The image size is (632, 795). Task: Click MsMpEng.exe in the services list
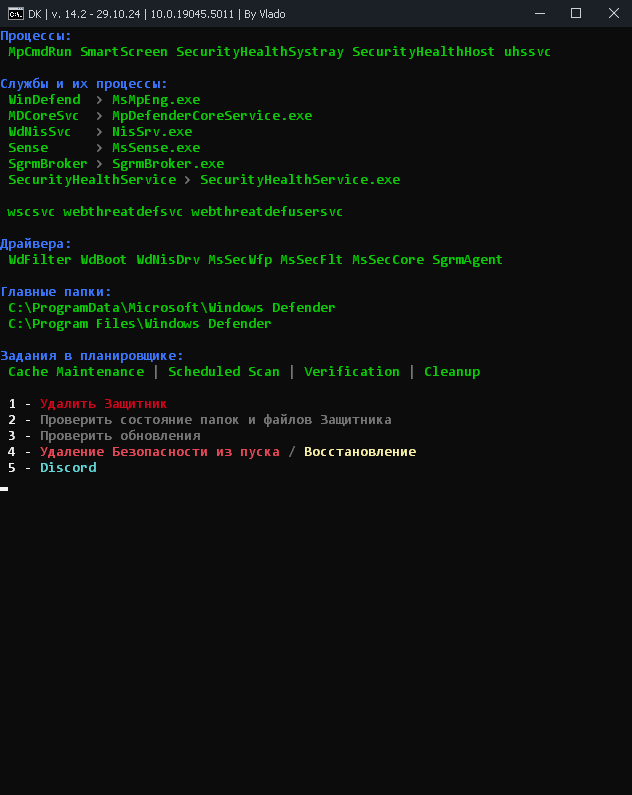[156, 100]
